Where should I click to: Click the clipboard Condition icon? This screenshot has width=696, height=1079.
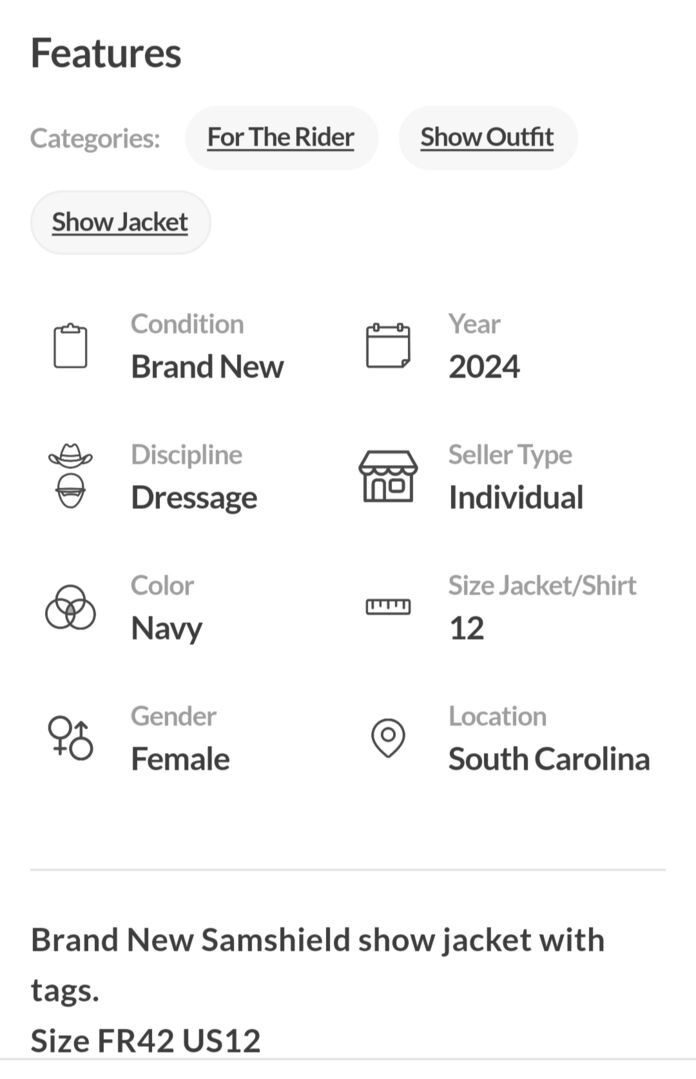coord(70,346)
